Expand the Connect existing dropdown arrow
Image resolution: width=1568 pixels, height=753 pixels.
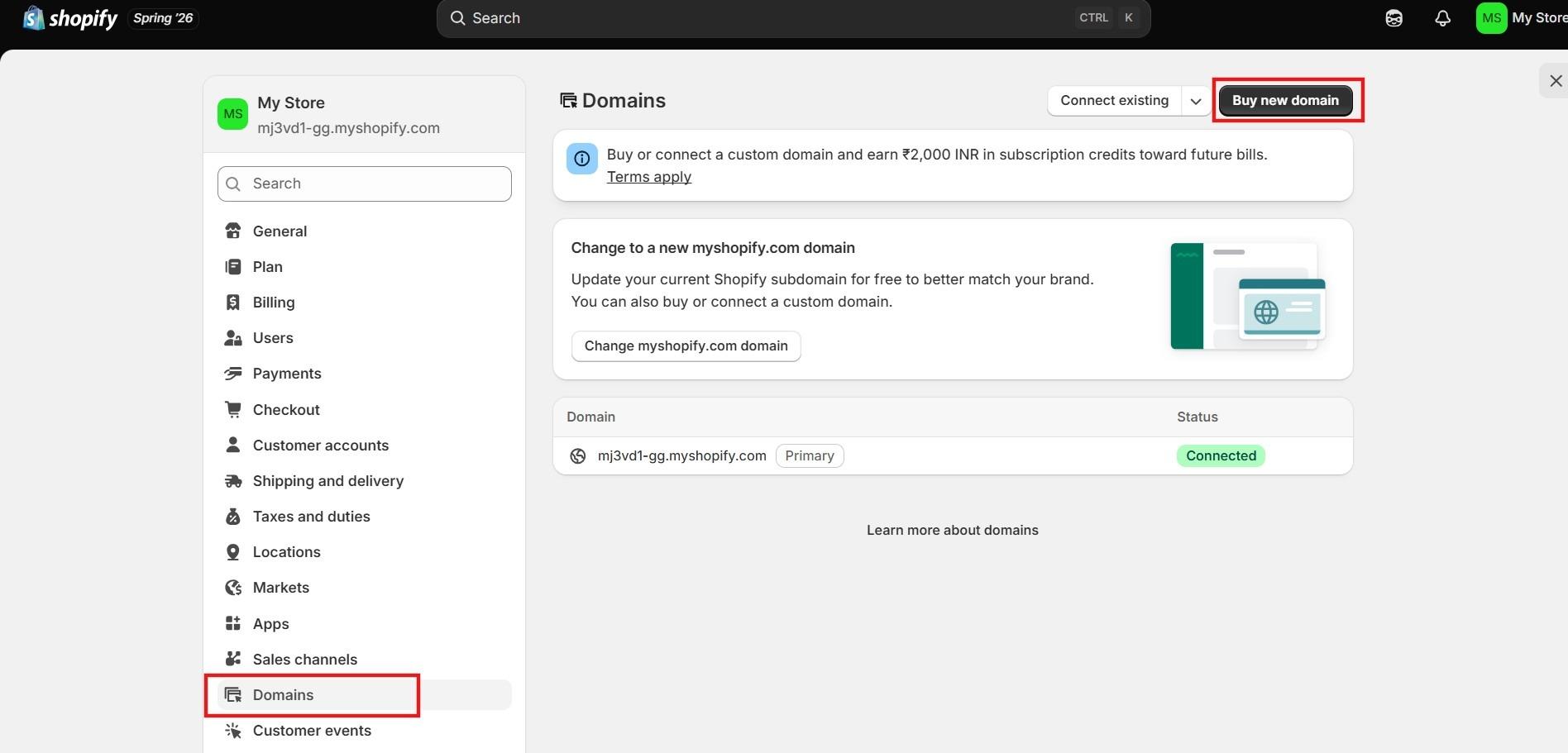tap(1196, 101)
